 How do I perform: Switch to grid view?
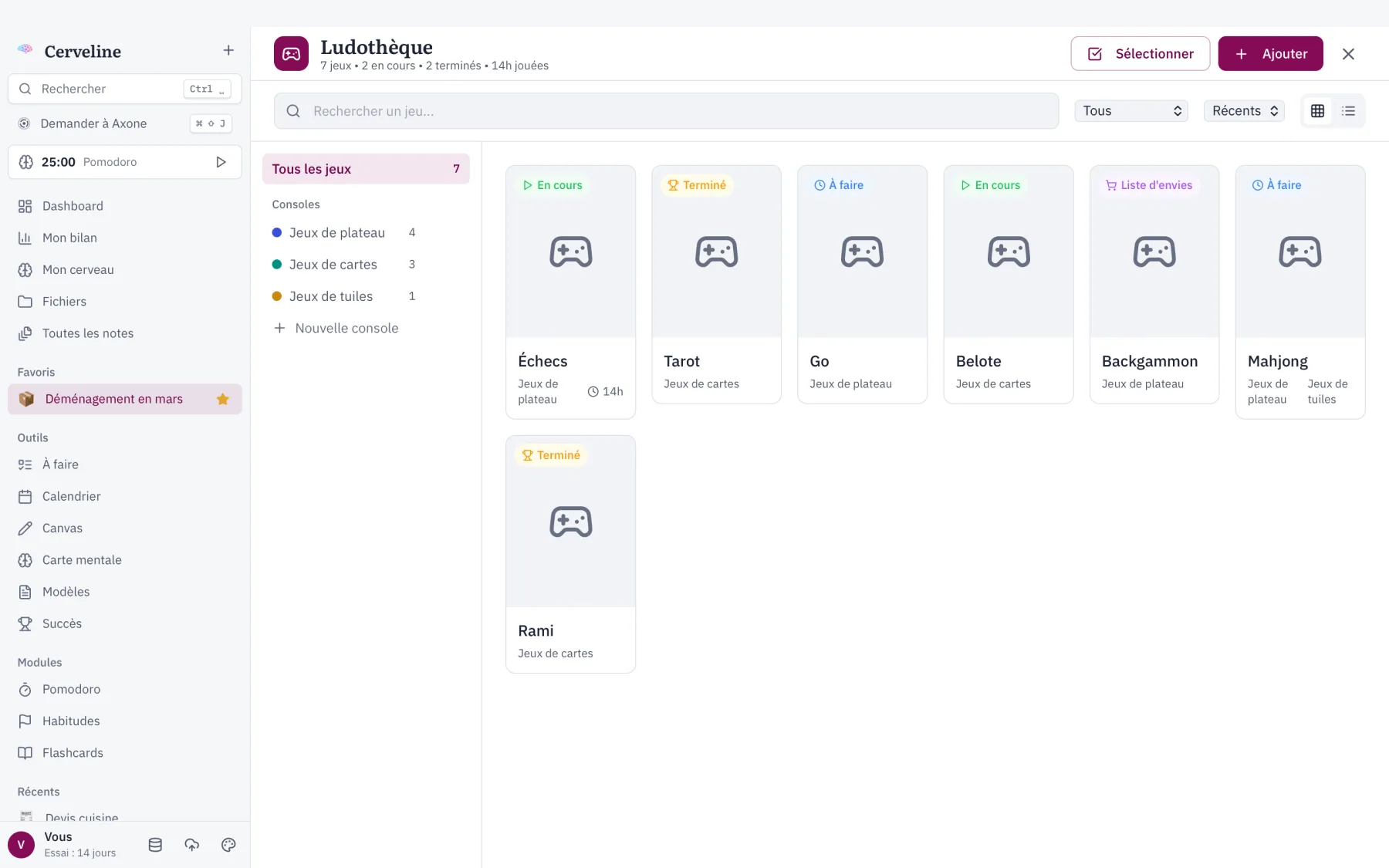click(x=1318, y=111)
